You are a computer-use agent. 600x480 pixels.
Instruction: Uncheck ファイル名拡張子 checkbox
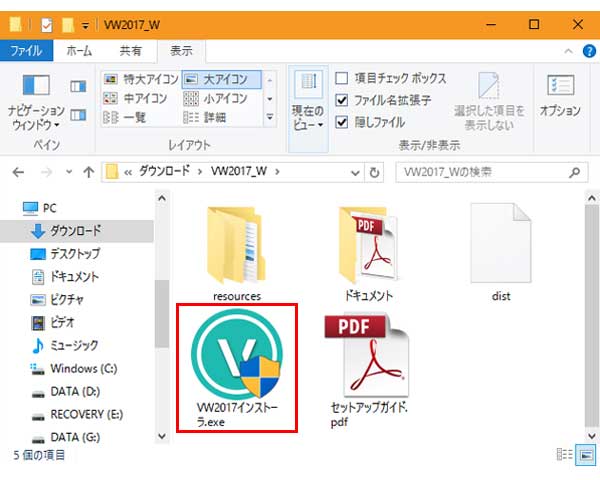341,100
